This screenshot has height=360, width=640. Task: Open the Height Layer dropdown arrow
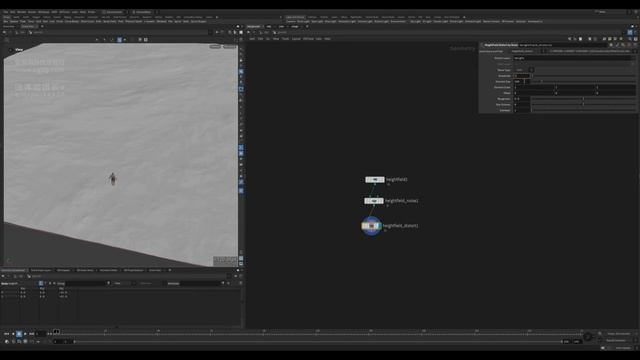tap(633, 58)
